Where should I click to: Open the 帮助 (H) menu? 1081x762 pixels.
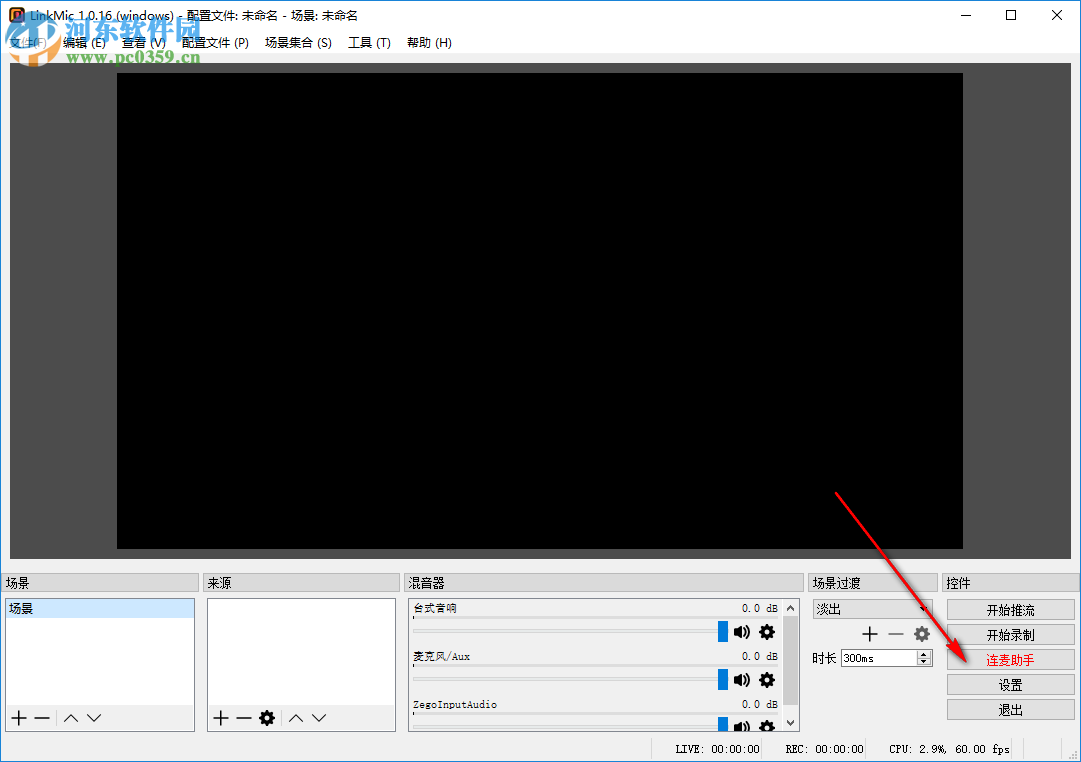(429, 43)
